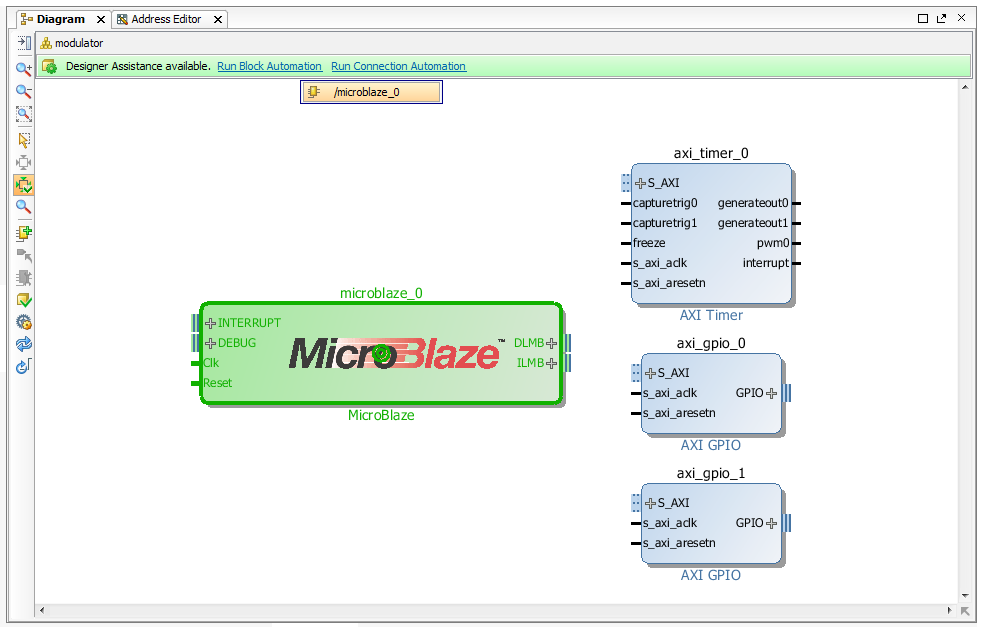Image resolution: width=983 pixels, height=627 pixels.
Task: Click the horizontal scrollbar left arrow
Action: (x=42, y=610)
